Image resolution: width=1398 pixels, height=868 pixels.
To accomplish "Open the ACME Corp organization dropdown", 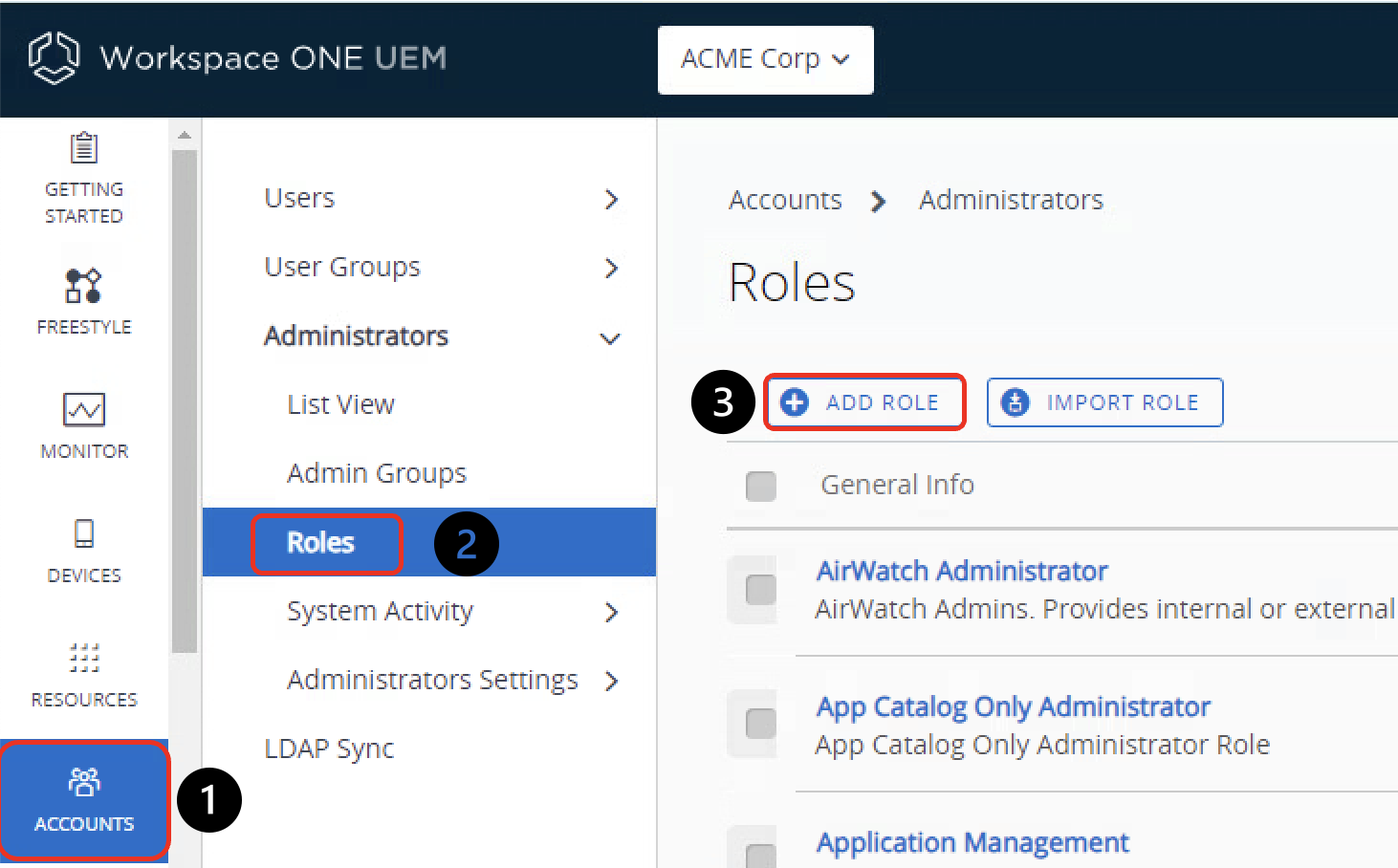I will coord(765,59).
